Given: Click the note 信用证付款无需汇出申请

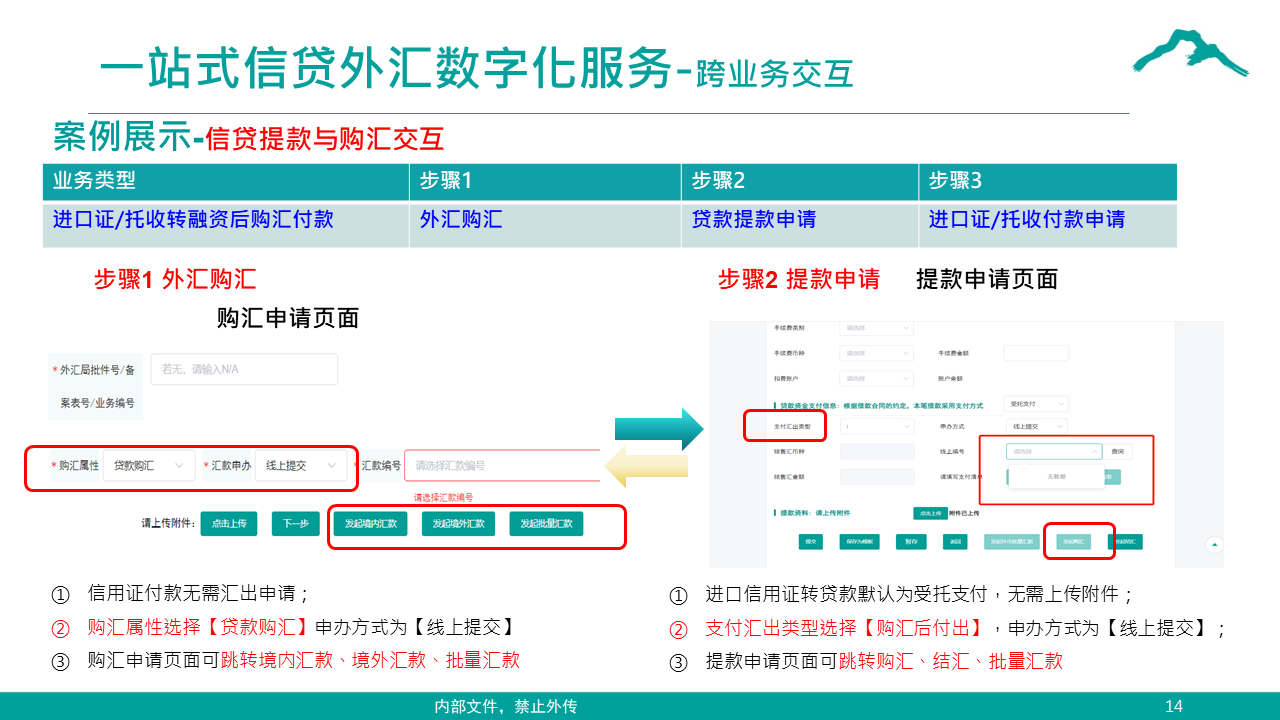Looking at the screenshot, I should [x=199, y=593].
